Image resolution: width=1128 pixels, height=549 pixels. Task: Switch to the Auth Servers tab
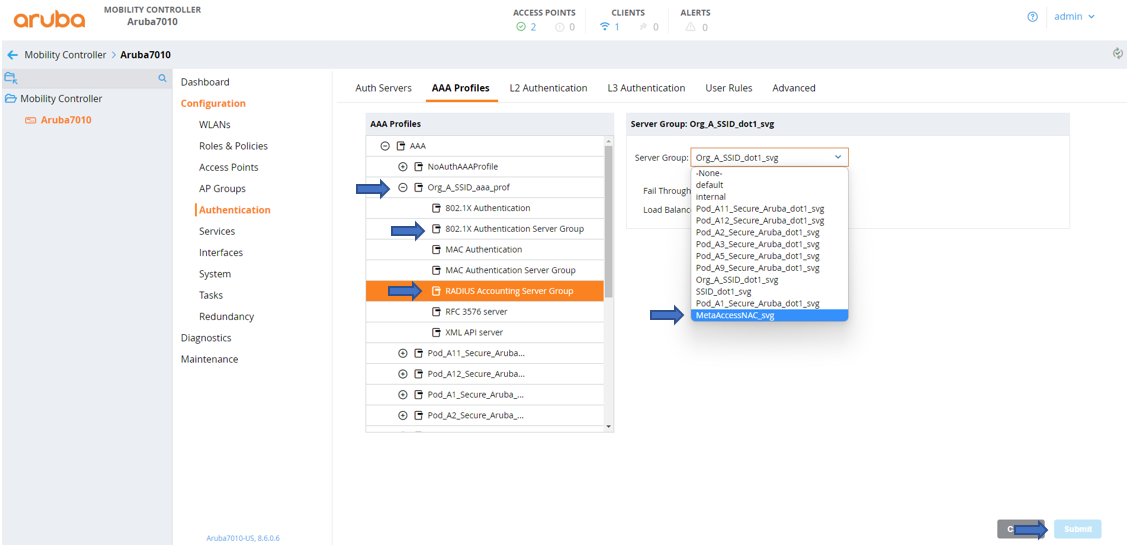tap(383, 88)
